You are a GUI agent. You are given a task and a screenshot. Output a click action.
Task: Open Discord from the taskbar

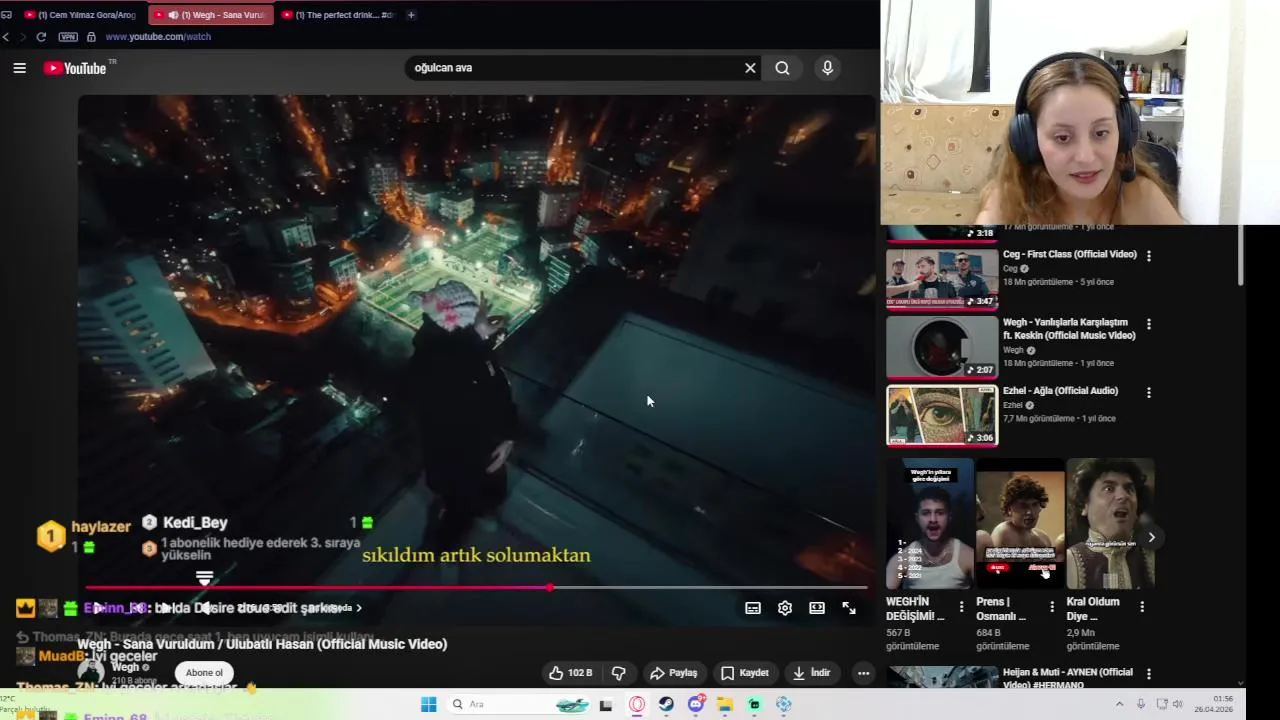click(x=696, y=704)
